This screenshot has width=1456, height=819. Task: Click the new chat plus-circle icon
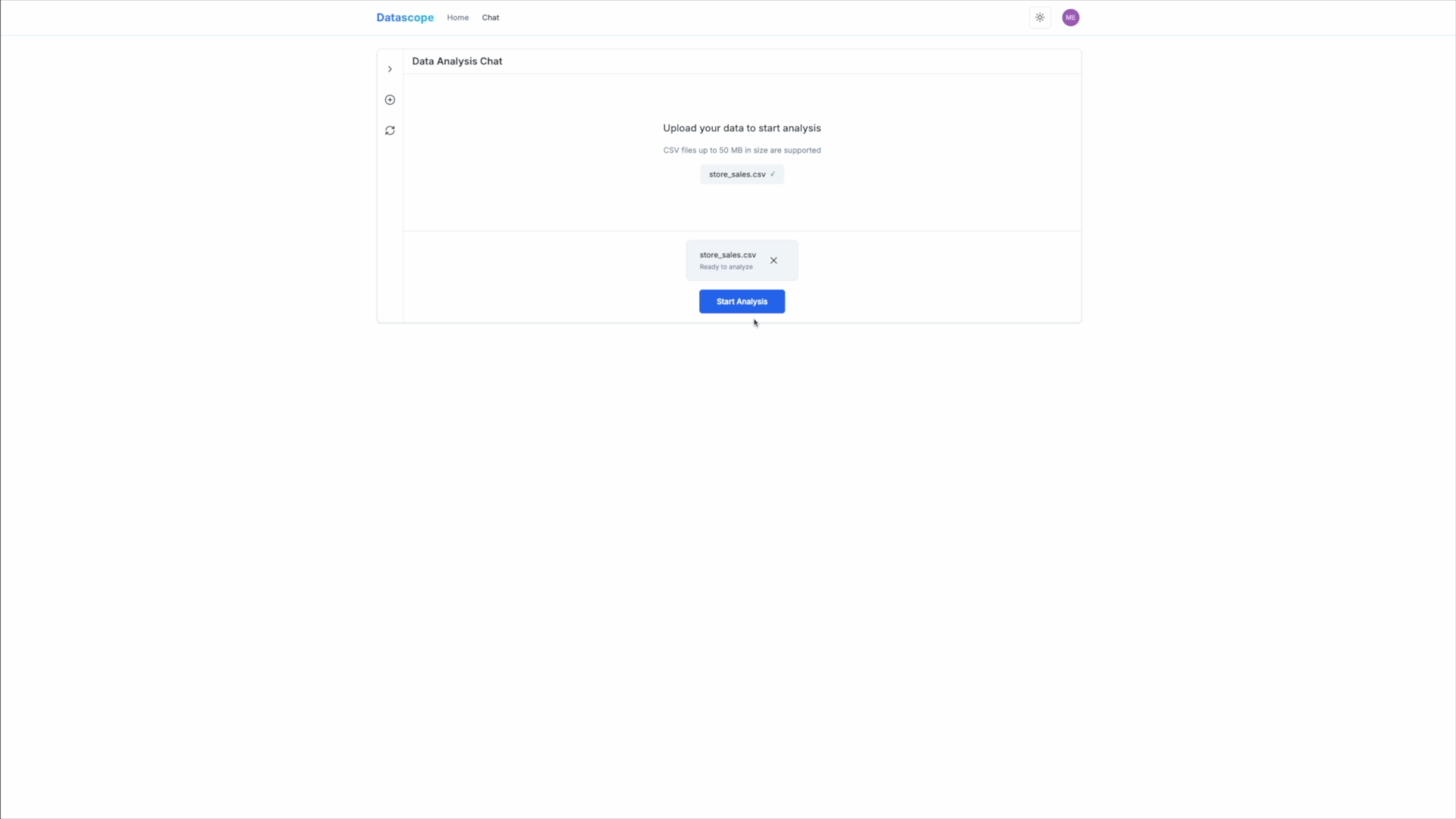click(390, 100)
